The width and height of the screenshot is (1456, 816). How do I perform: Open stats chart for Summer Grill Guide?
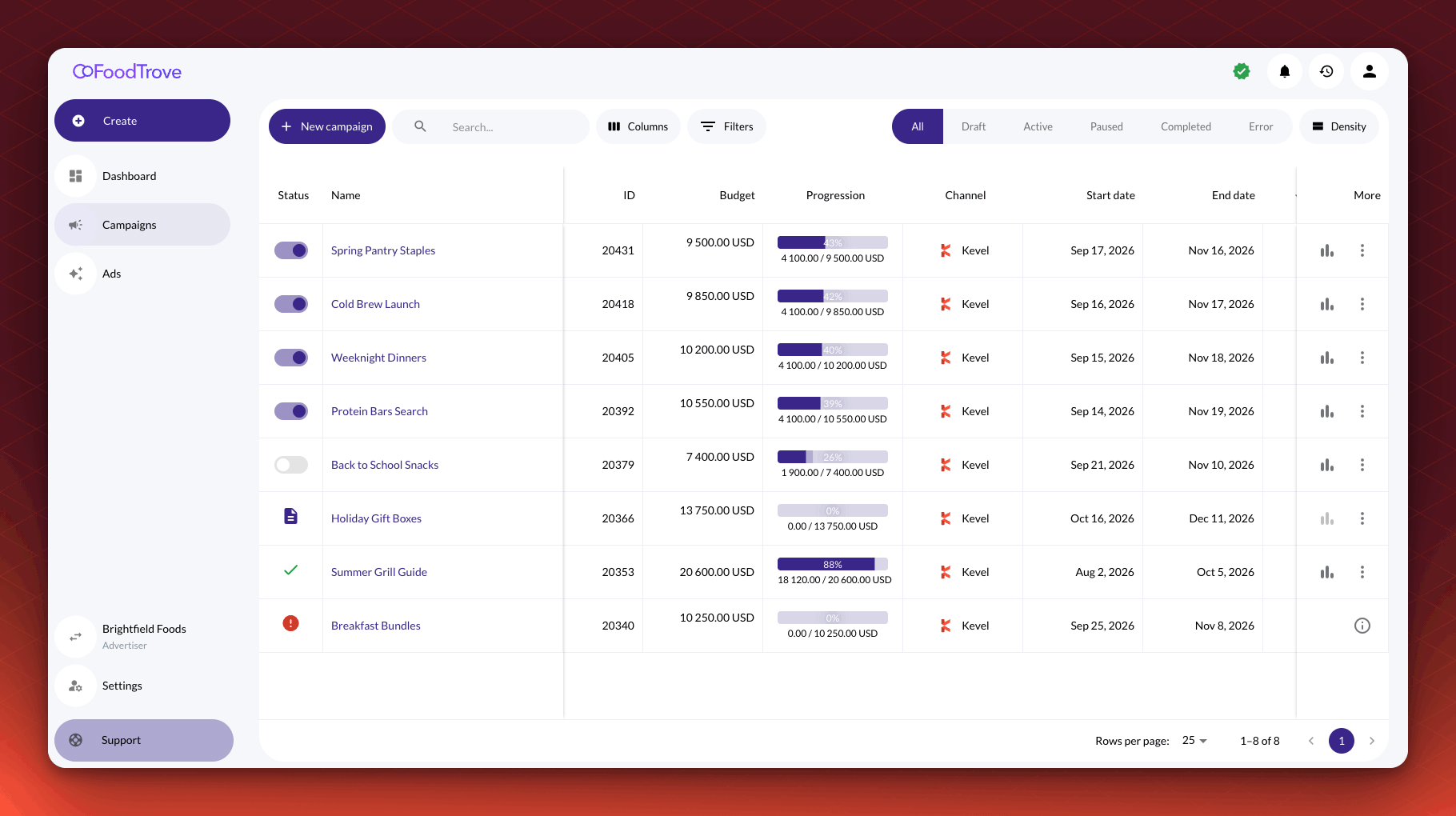click(1327, 572)
